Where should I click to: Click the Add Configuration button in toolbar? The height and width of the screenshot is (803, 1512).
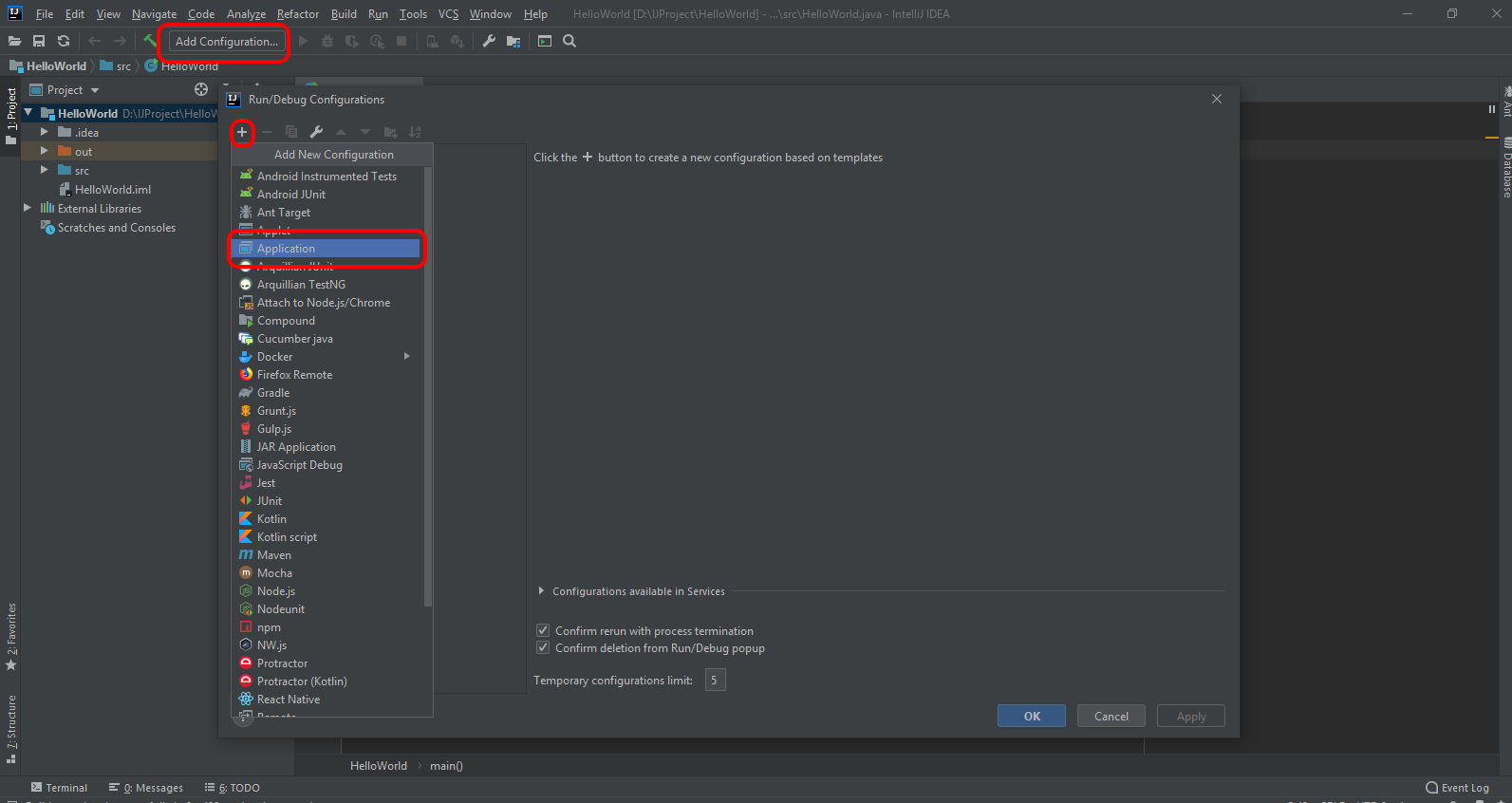coord(227,41)
